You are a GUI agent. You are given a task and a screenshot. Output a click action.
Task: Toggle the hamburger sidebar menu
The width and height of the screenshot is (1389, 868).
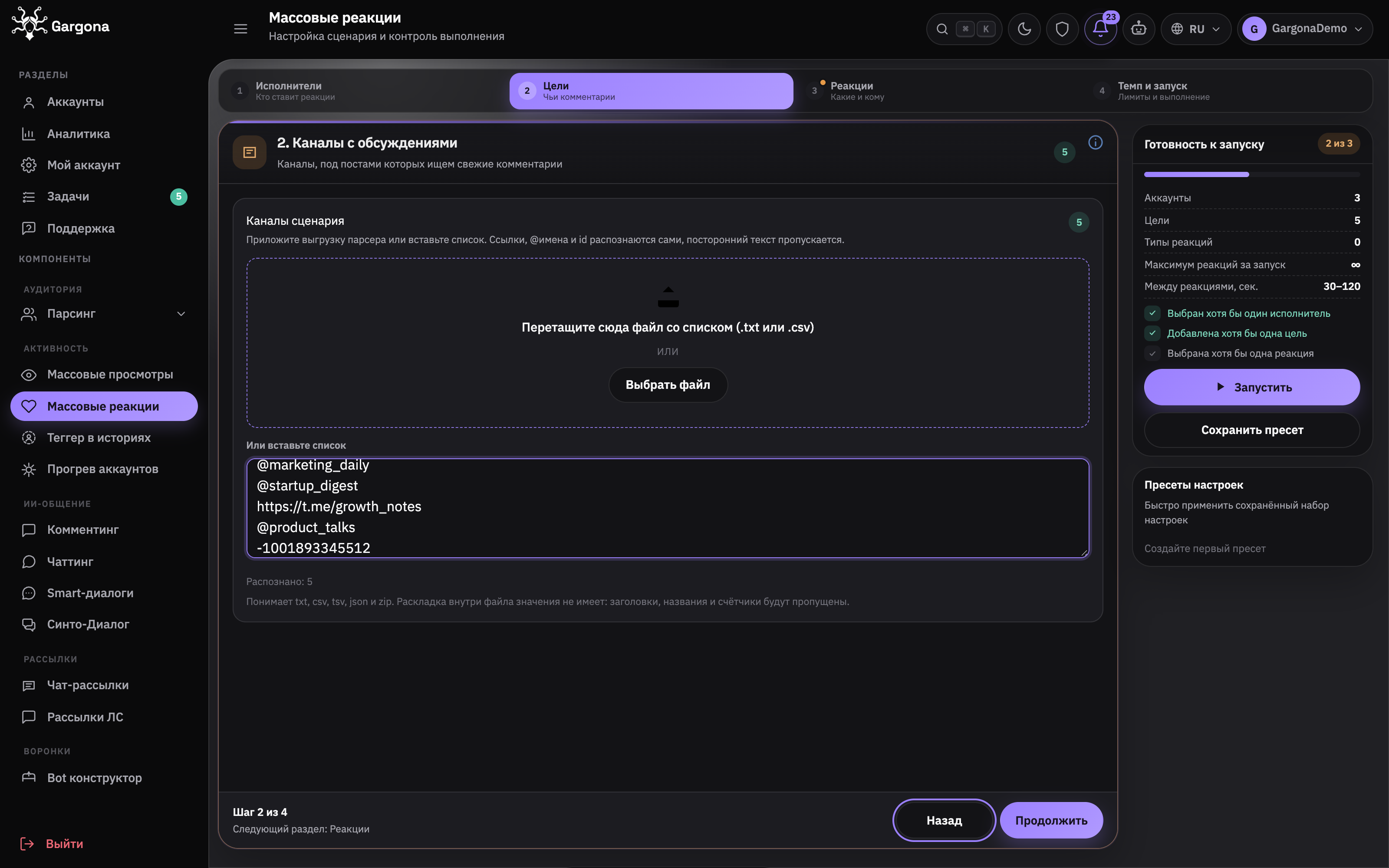(x=240, y=29)
